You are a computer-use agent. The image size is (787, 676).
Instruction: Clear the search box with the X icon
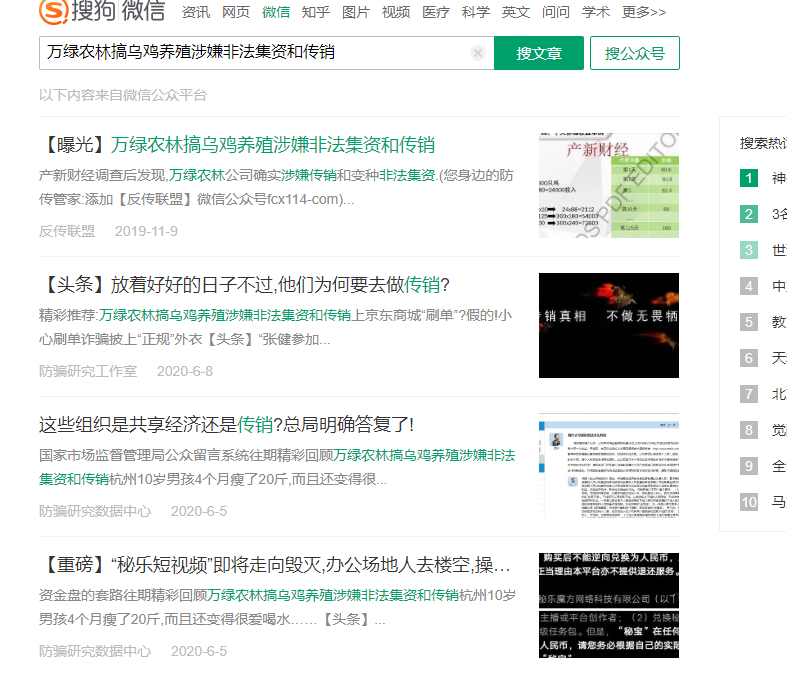point(478,53)
